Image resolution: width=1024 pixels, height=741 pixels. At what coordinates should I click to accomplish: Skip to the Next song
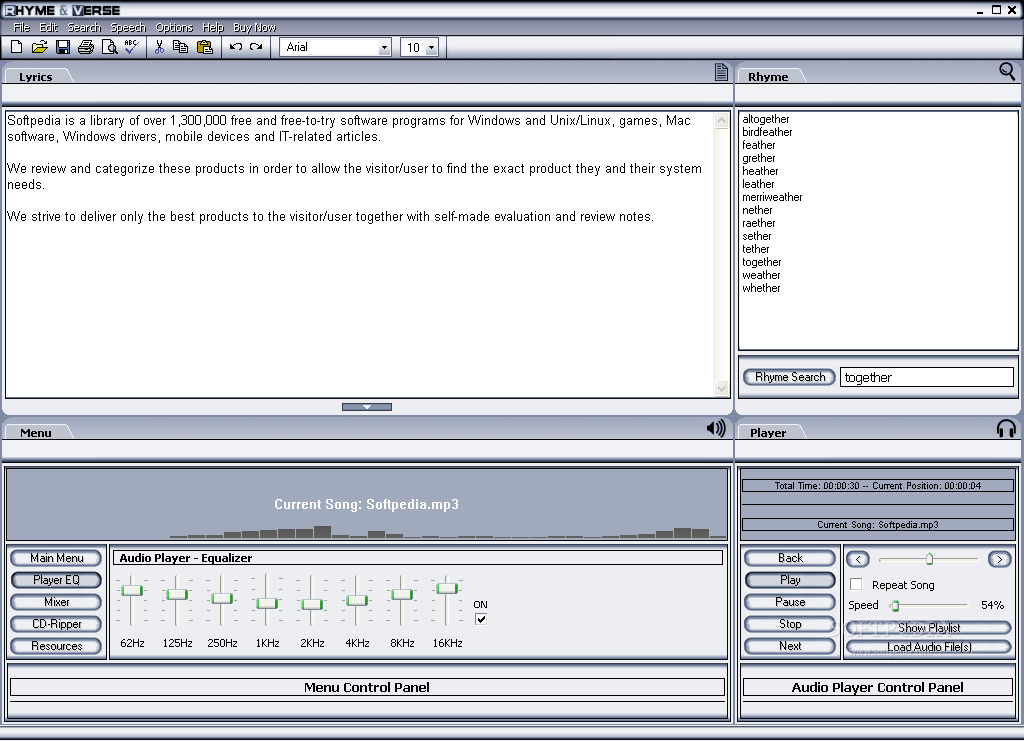click(790, 646)
